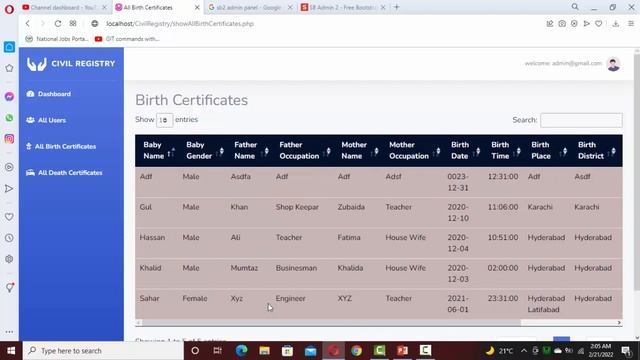The image size is (640, 360).
Task: Sort table by Baby Name column
Action: click(157, 150)
